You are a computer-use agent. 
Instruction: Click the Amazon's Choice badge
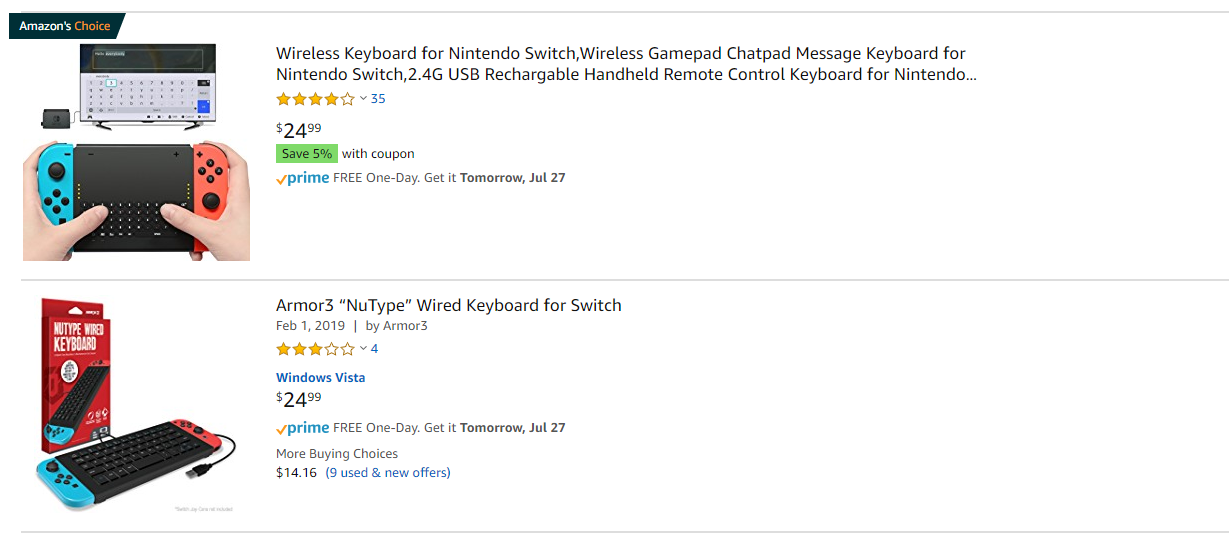click(x=67, y=26)
